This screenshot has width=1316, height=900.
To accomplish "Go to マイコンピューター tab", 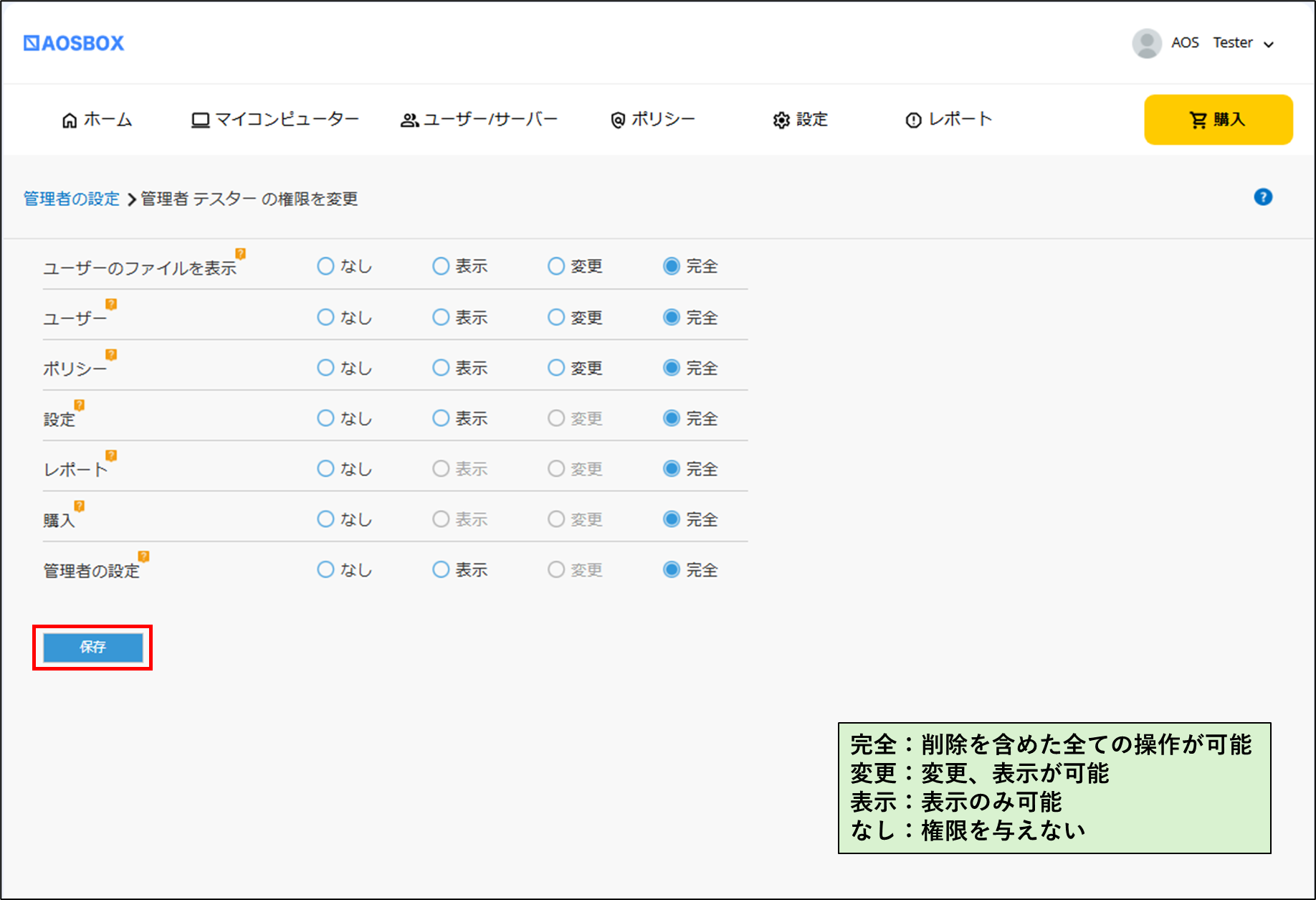I will click(275, 120).
